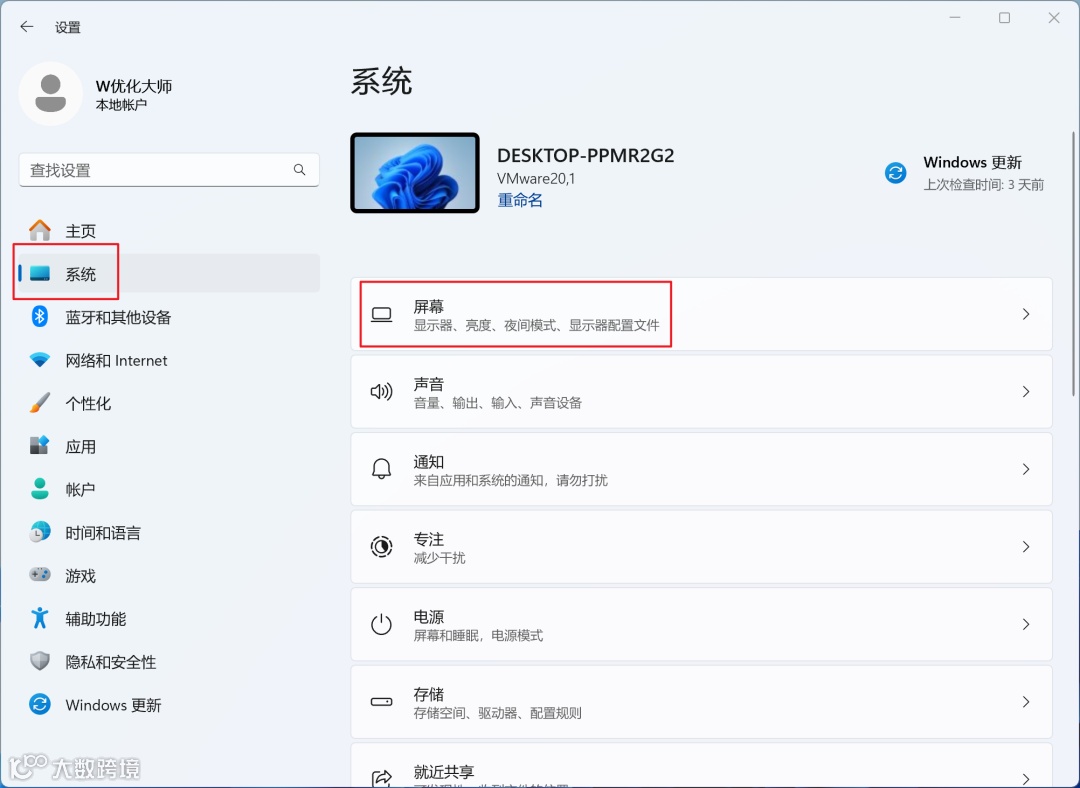Click the gamepad icon beside 游戏
Viewport: 1080px width, 788px height.
[40, 574]
